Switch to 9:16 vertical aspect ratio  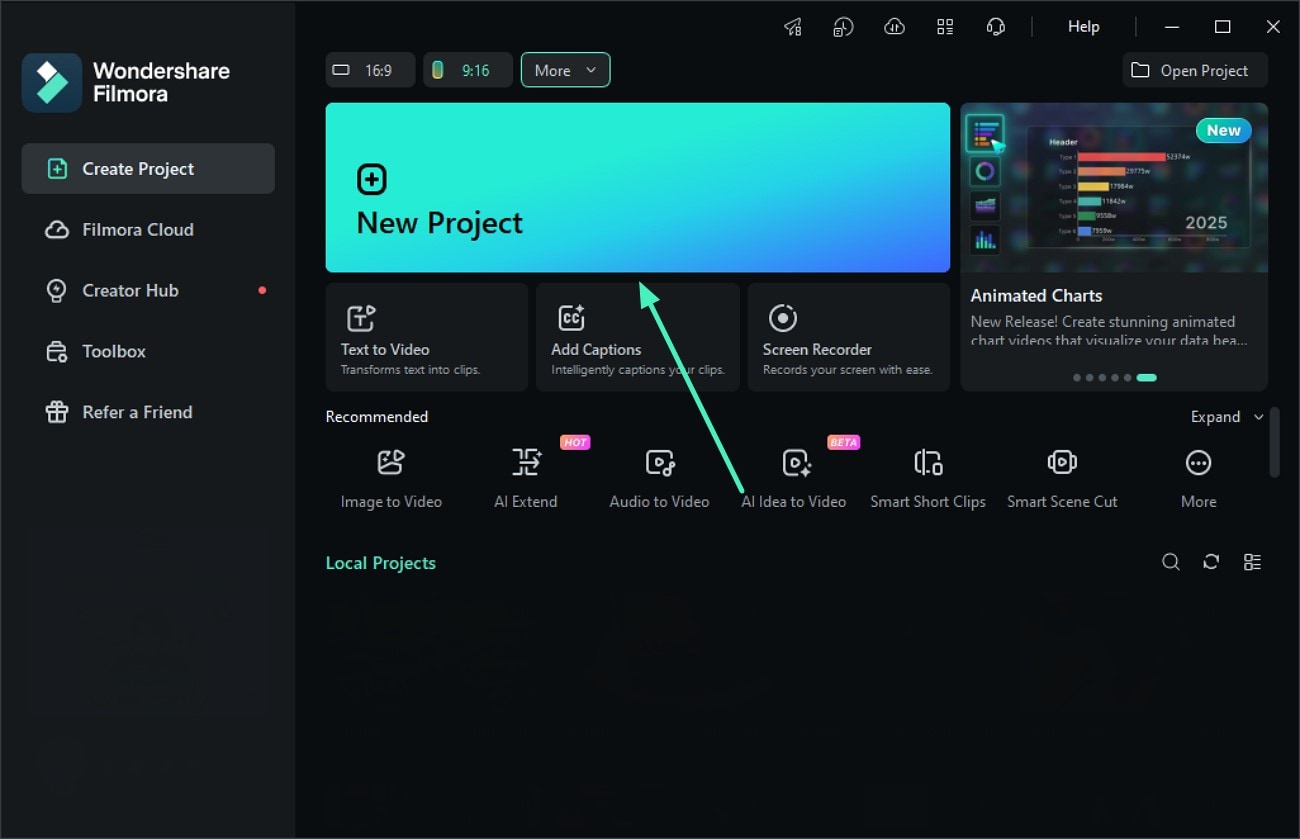click(467, 70)
